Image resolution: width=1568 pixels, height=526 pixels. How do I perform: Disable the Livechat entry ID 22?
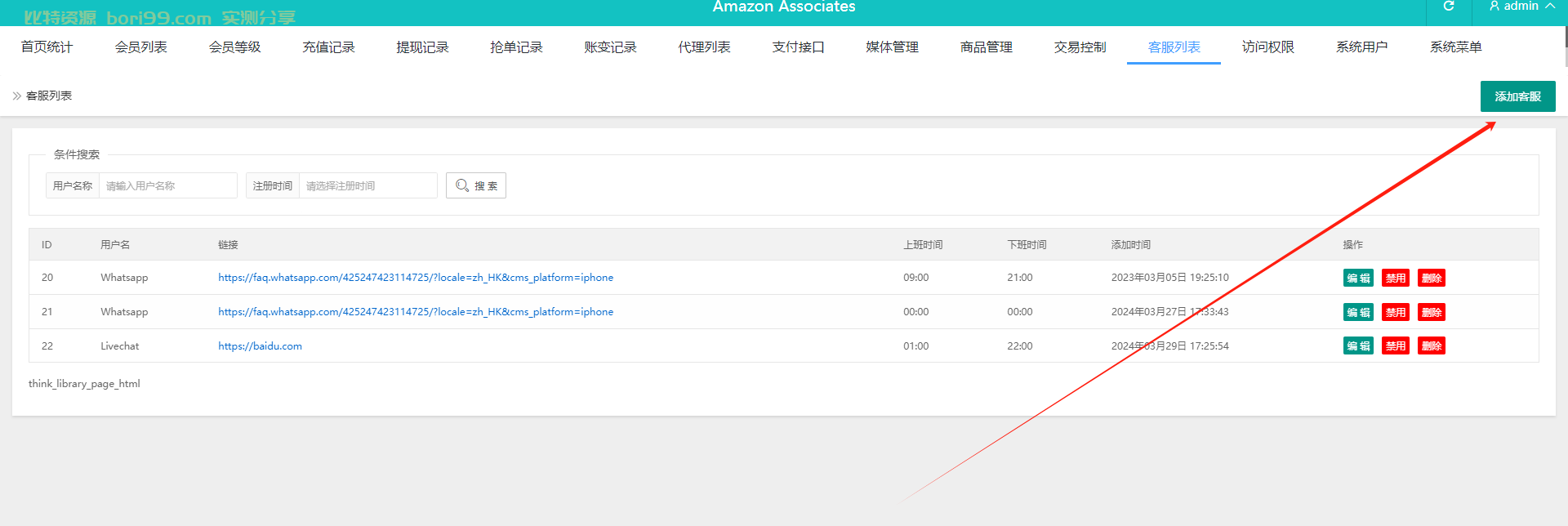click(1396, 345)
